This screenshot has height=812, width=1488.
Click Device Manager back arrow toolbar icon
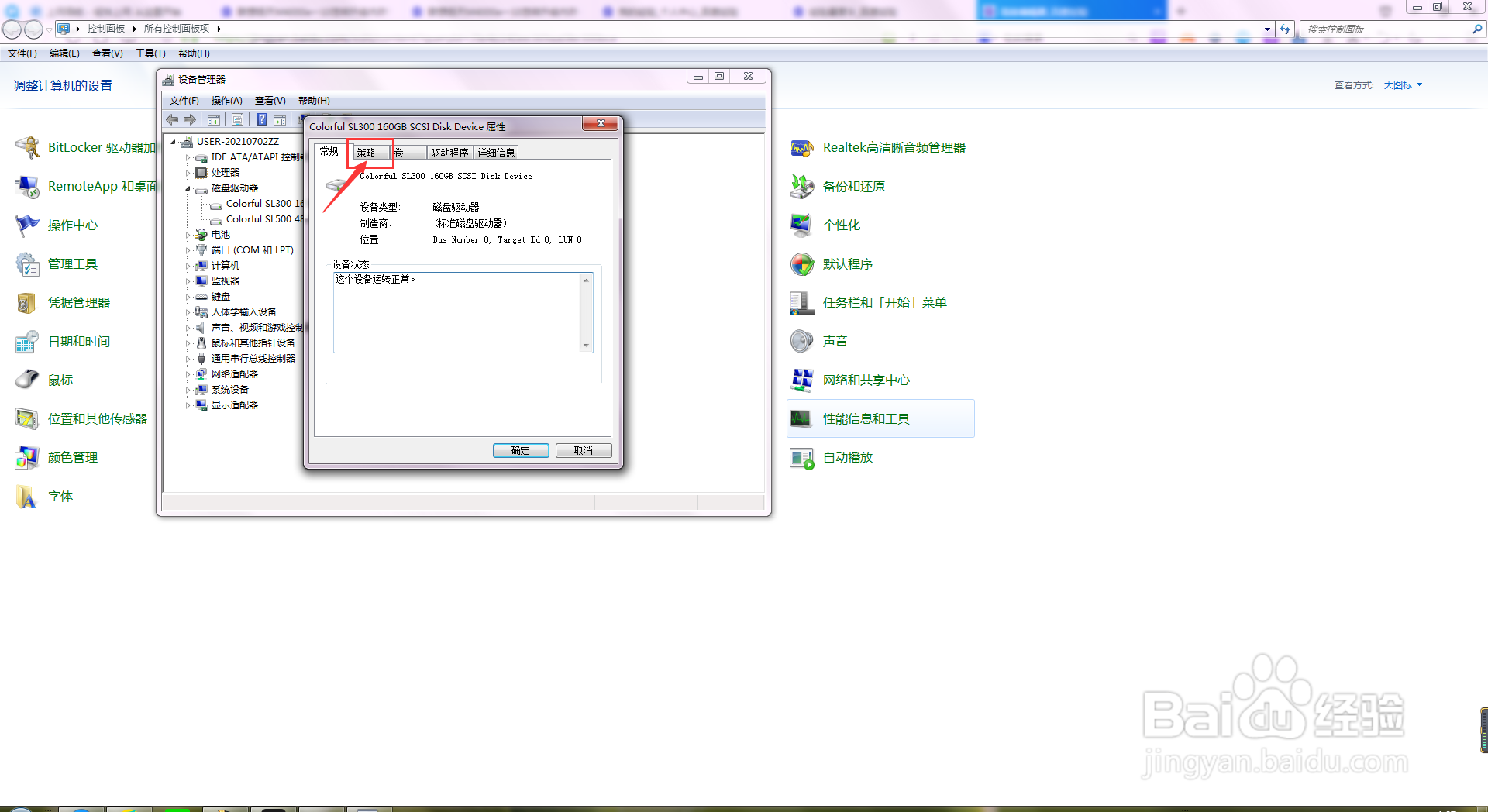172,119
